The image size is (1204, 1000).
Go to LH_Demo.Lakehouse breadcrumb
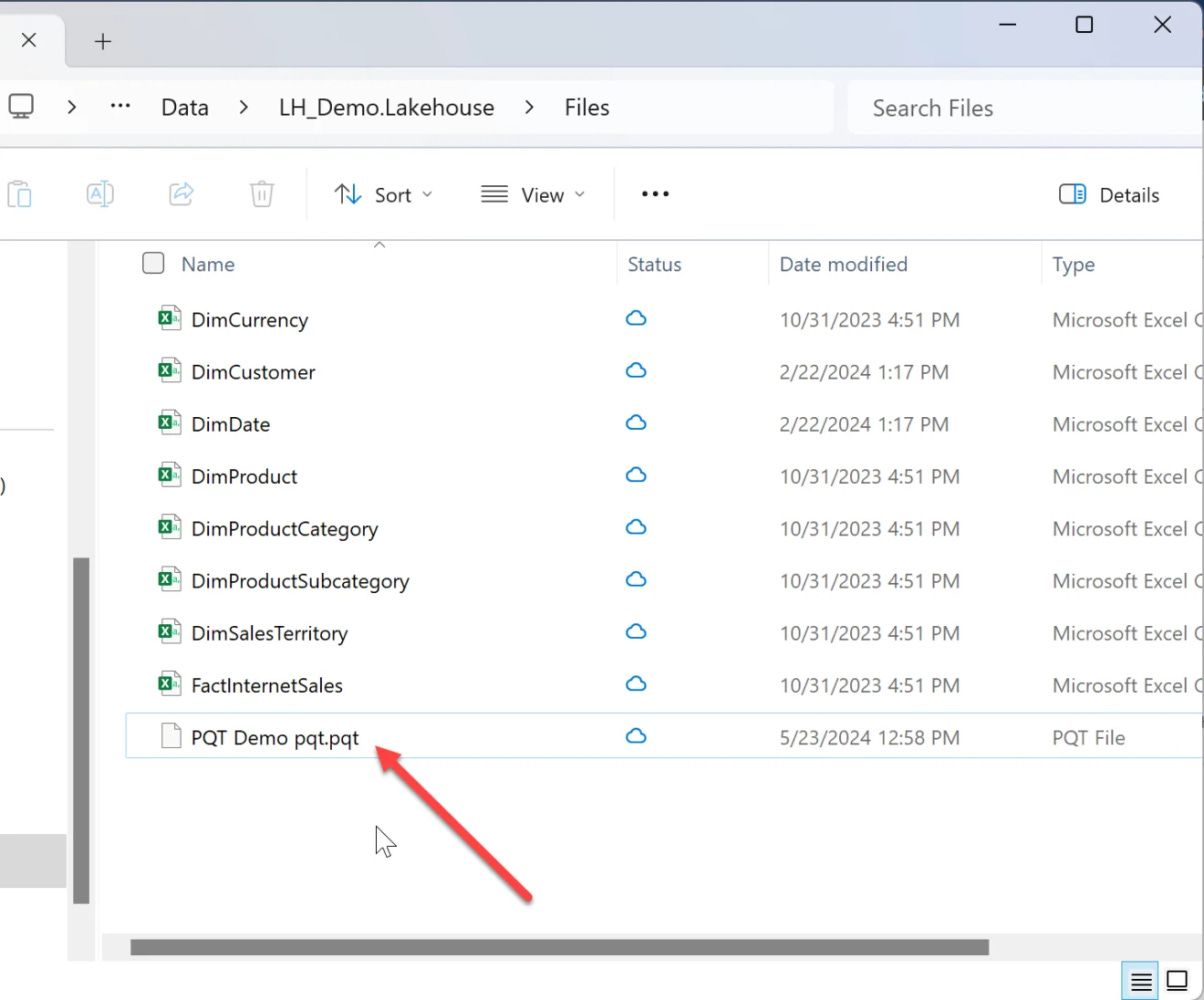pos(386,108)
